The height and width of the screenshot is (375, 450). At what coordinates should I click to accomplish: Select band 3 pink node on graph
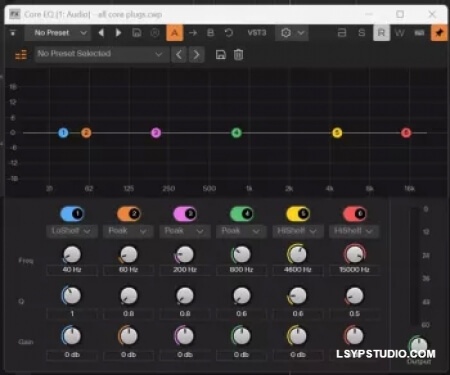pyautogui.click(x=156, y=133)
